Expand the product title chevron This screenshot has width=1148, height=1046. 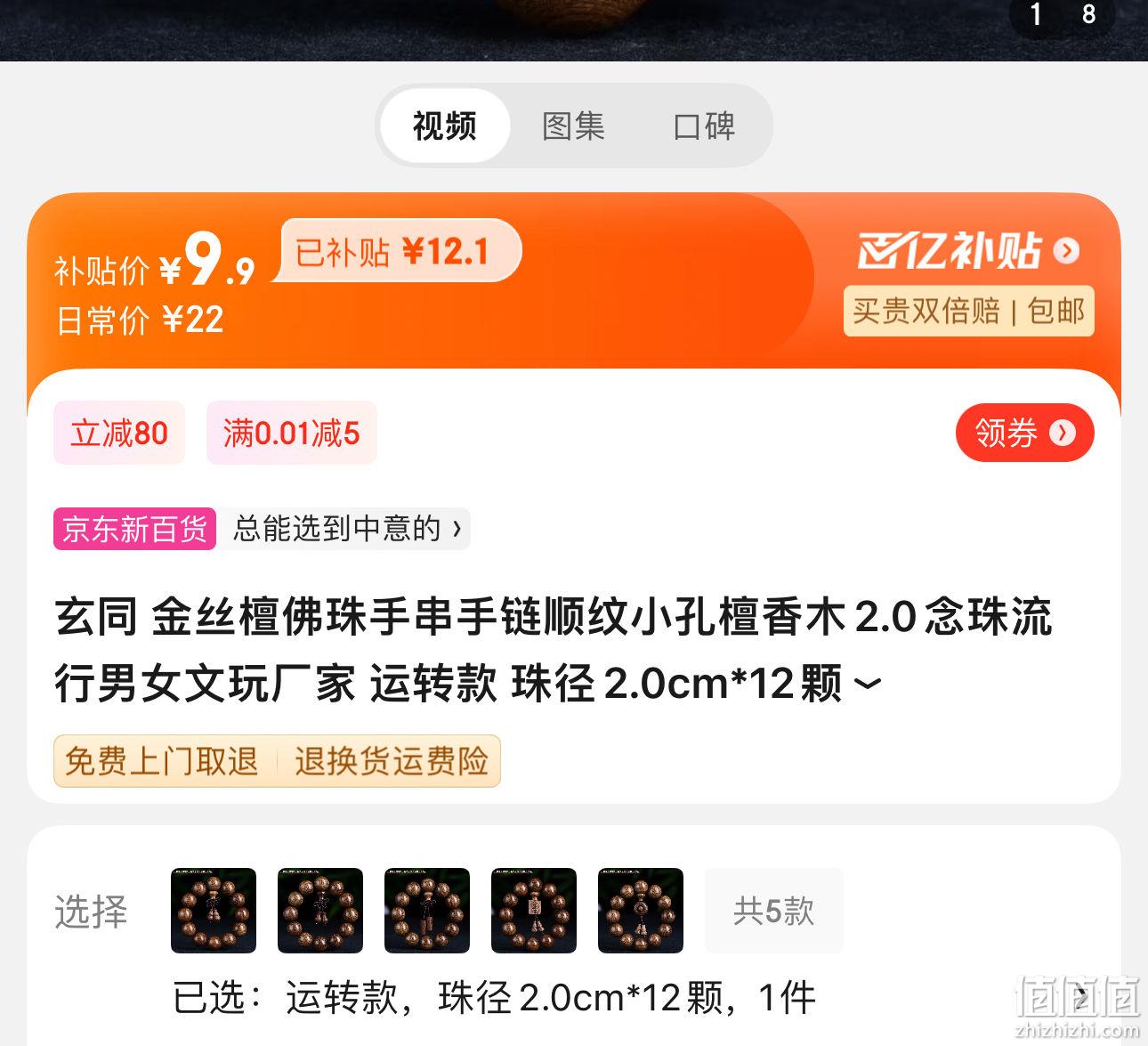[x=867, y=684]
